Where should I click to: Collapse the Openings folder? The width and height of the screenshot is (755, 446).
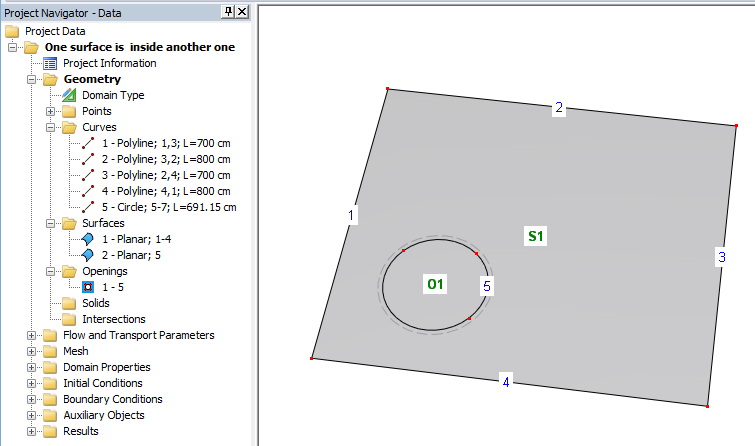[x=51, y=271]
